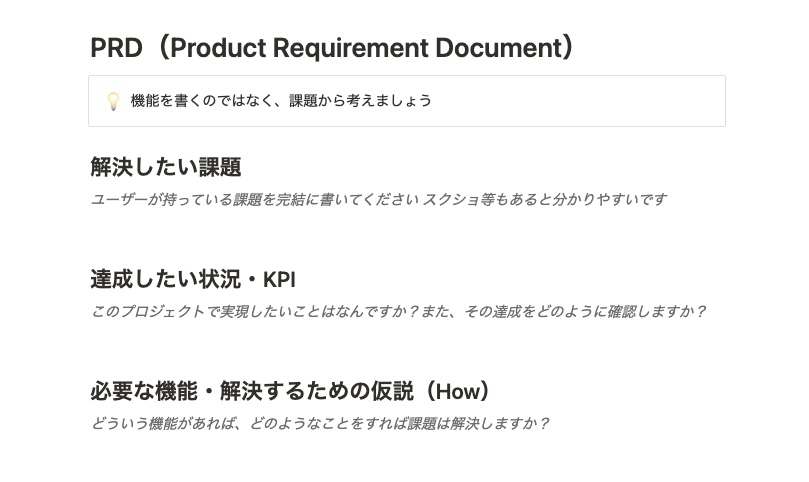Click the lightbulb icon in the callout

click(114, 101)
